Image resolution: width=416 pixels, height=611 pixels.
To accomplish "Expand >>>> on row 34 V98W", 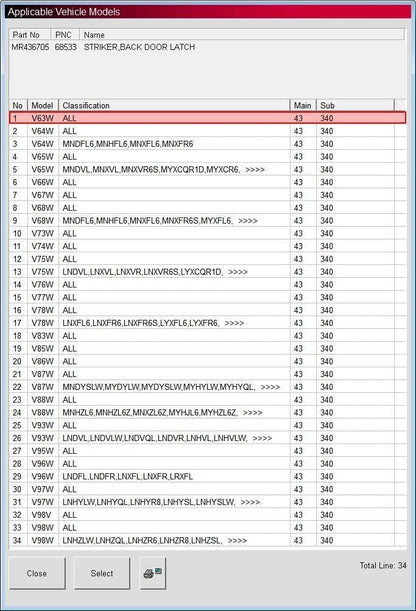I will (x=237, y=540).
